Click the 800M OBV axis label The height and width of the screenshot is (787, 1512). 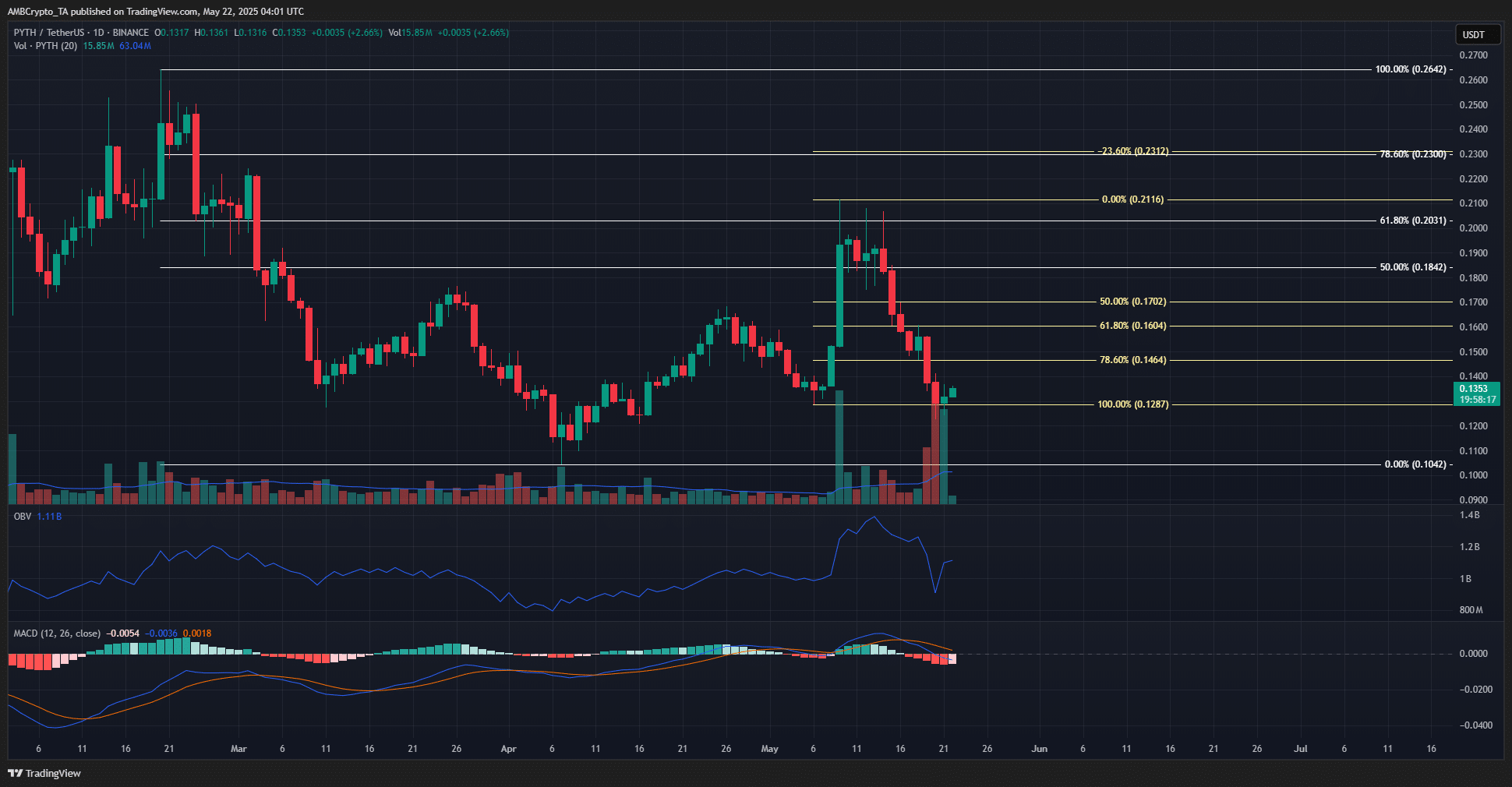[1471, 610]
